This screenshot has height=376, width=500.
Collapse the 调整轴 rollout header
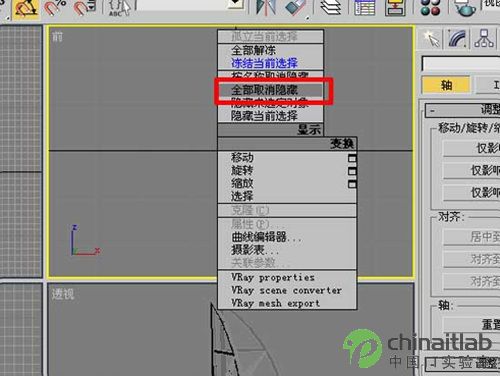[x=463, y=110]
